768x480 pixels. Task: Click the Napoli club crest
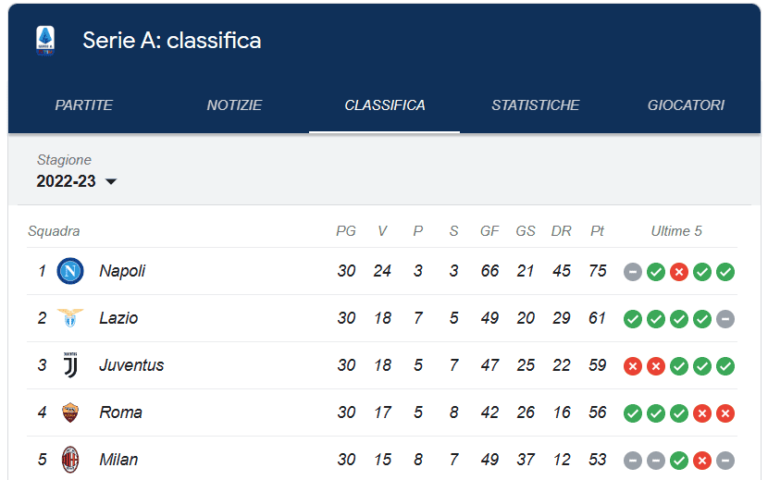click(70, 271)
